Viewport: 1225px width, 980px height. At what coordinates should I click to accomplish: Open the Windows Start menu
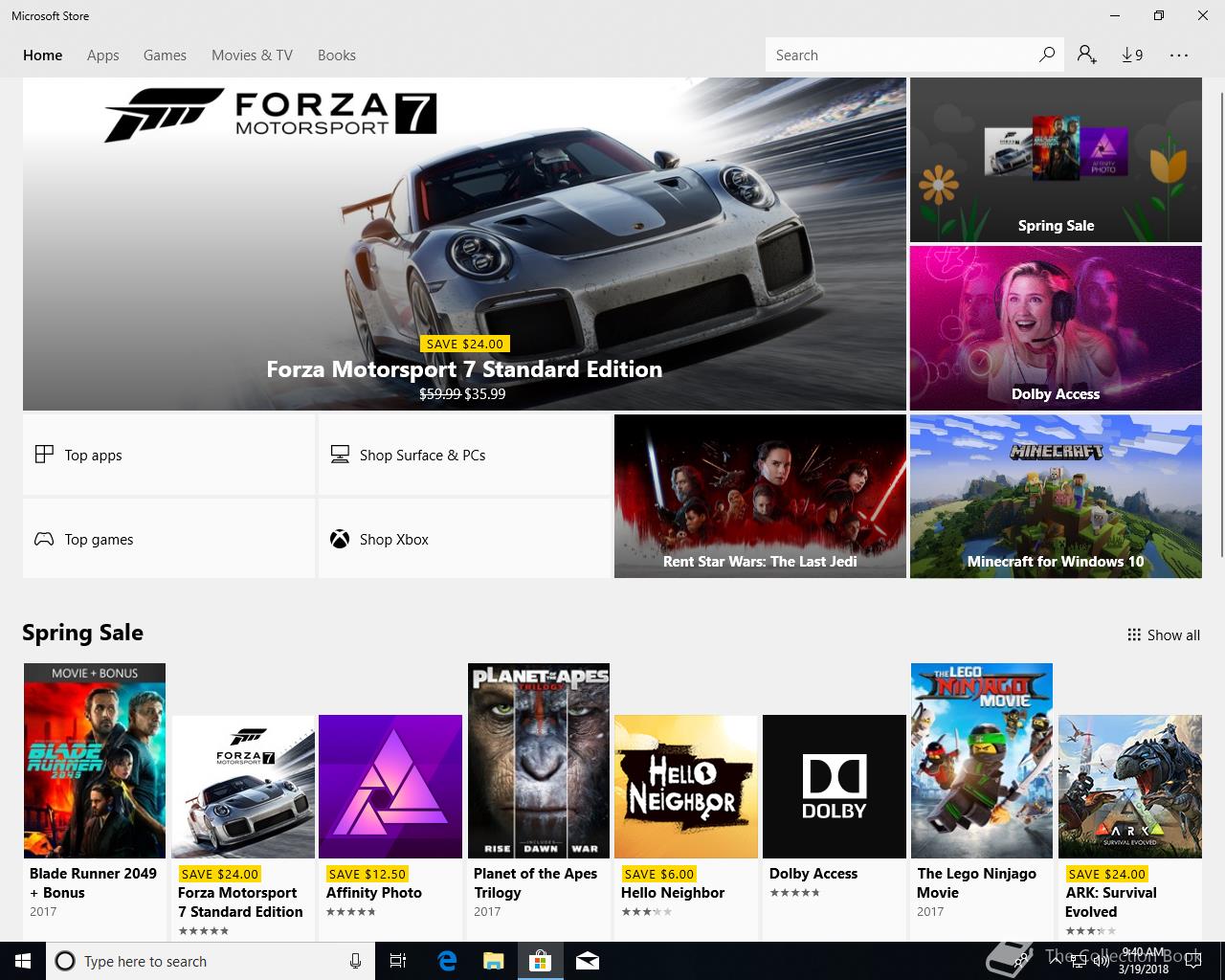point(23,961)
